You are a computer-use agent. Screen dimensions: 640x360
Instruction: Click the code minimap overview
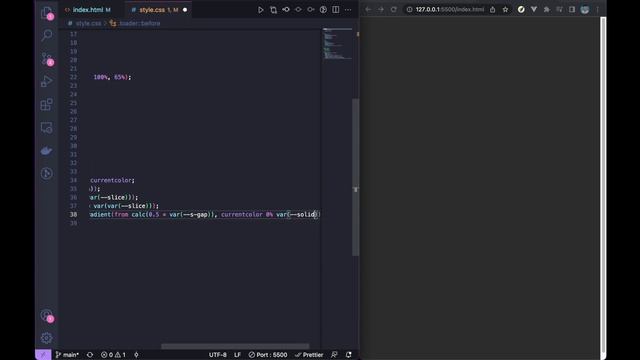[x=337, y=44]
